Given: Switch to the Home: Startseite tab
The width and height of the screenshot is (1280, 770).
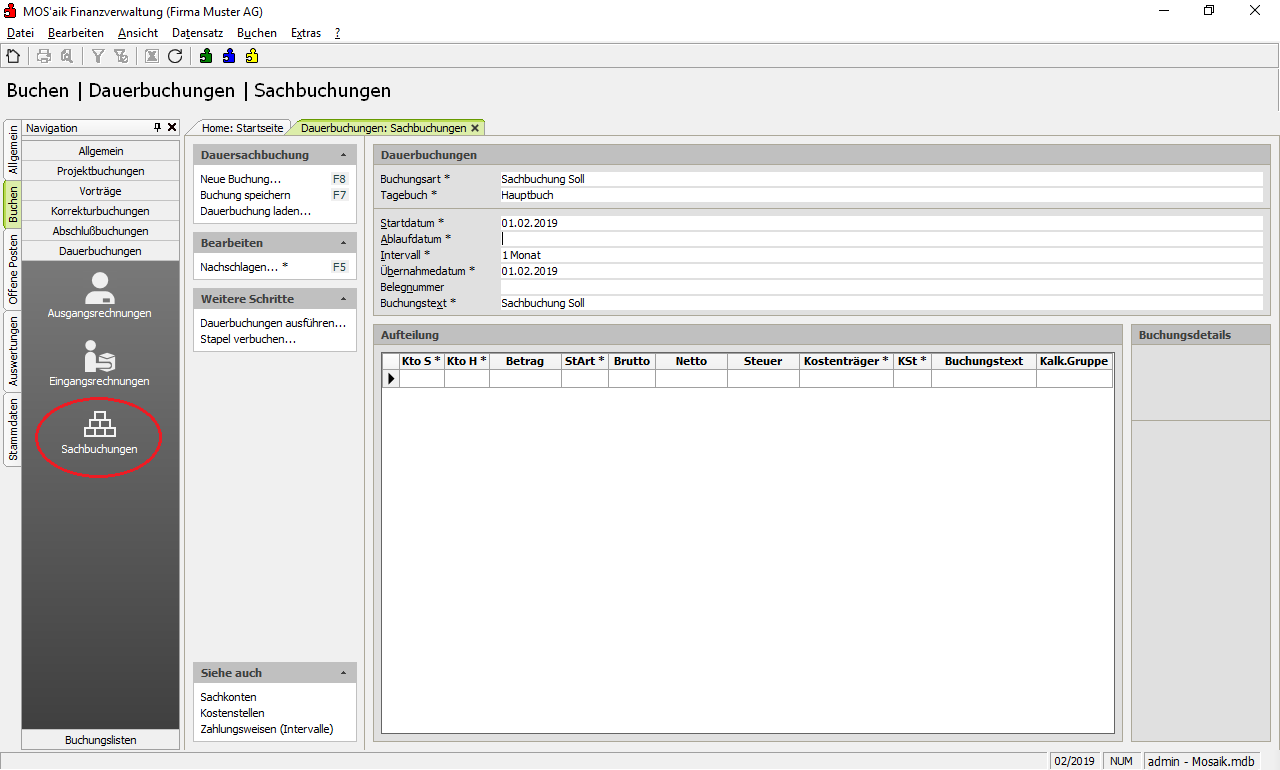Looking at the screenshot, I should point(243,128).
